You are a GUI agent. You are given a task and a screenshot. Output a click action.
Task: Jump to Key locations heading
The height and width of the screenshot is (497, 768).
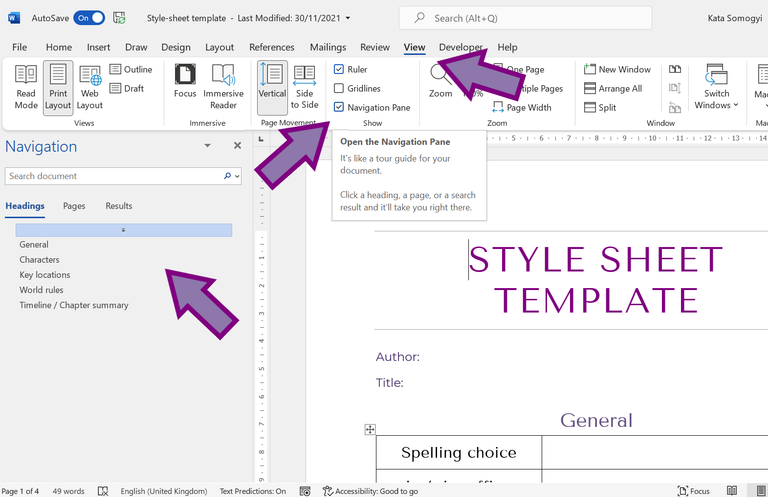click(x=45, y=275)
